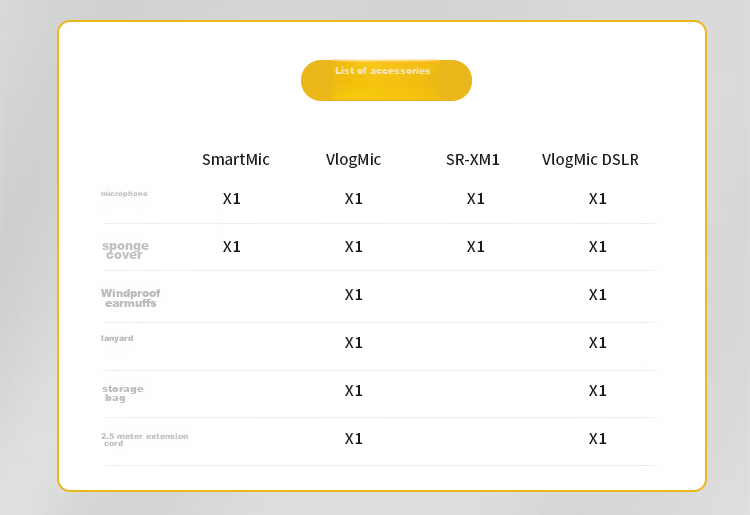
Task: Click the microphone row label
Action: (x=124, y=194)
